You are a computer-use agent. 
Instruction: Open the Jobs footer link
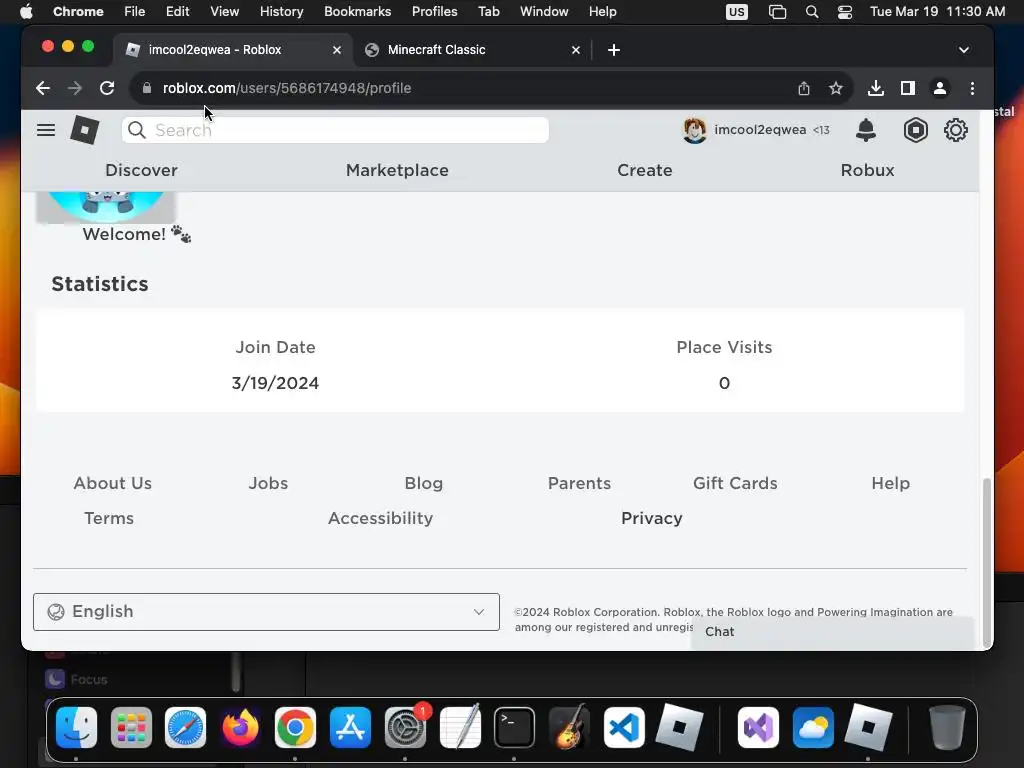268,483
